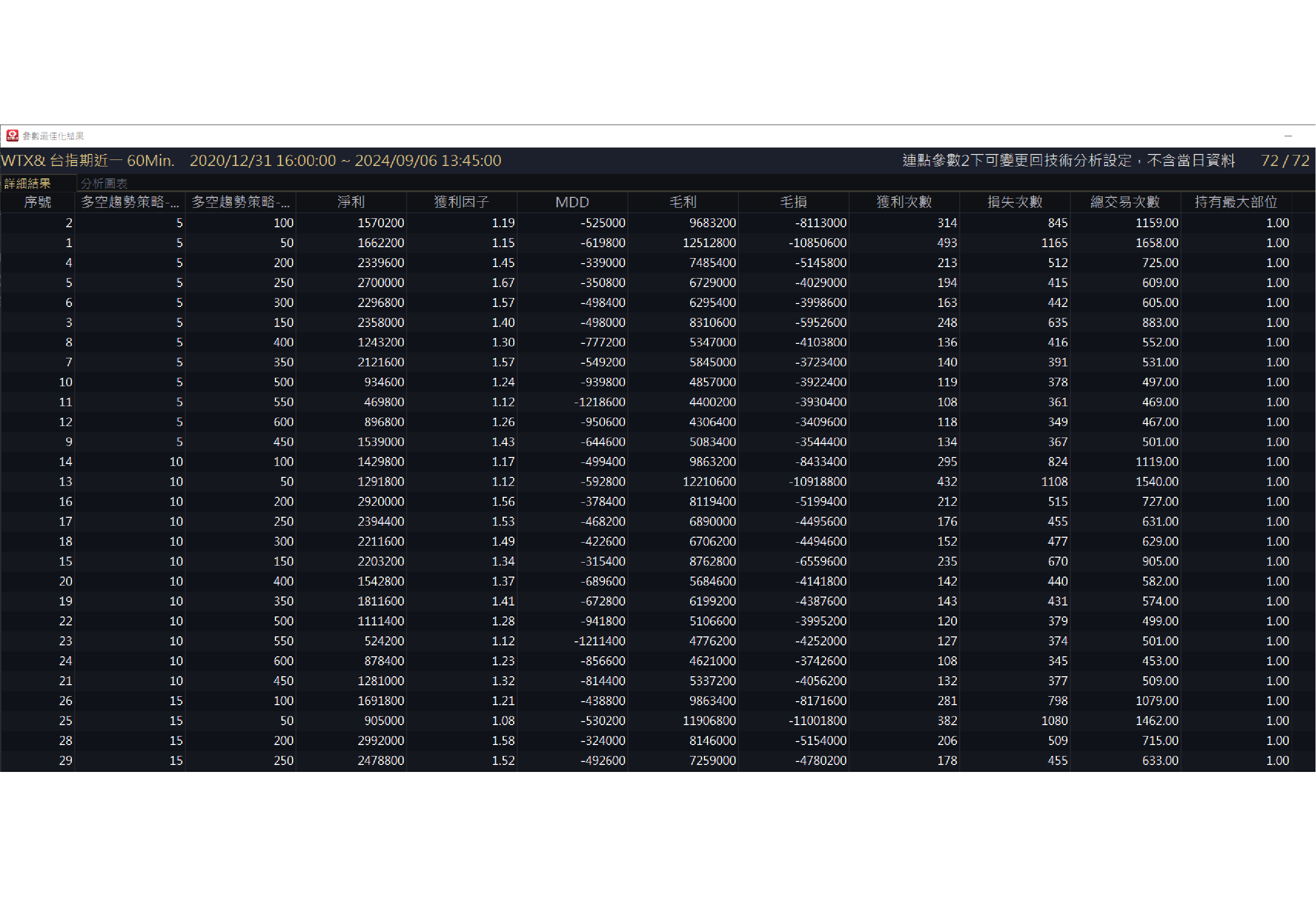The height and width of the screenshot is (897, 1316).
Task: Select profit factor cell 1.67
Action: 503,283
